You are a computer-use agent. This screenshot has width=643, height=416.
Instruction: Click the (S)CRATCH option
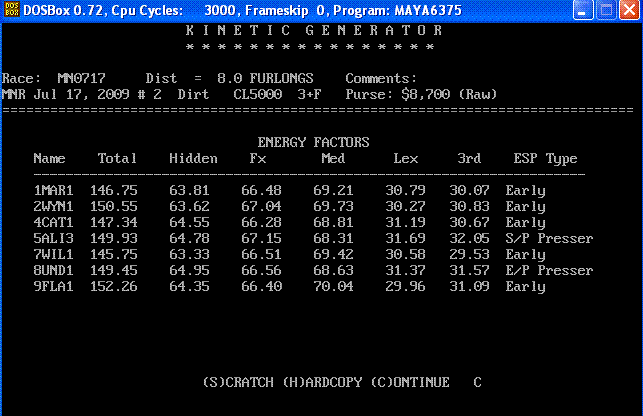pyautogui.click(x=238, y=382)
